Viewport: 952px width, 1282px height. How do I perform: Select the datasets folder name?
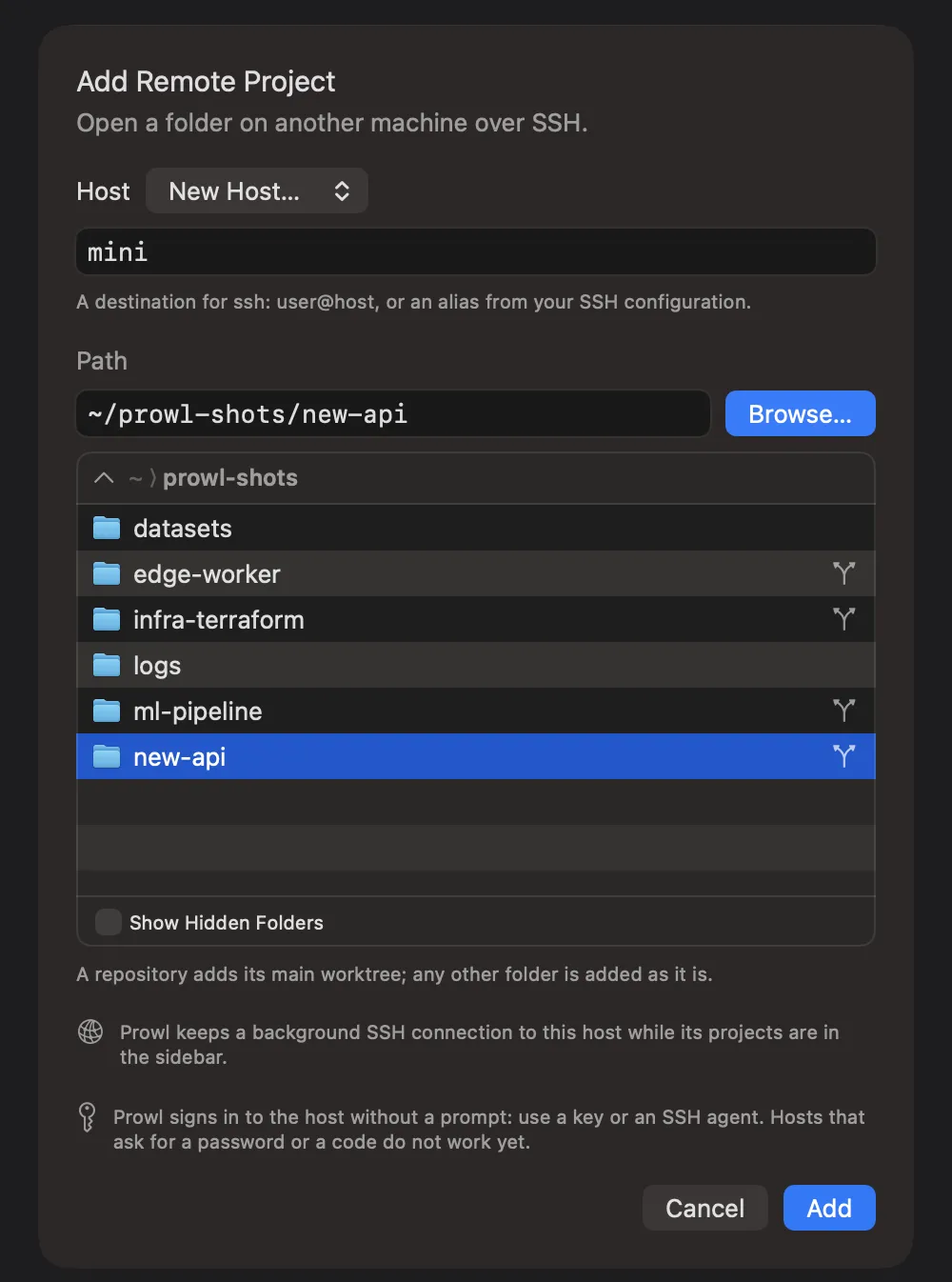point(183,529)
